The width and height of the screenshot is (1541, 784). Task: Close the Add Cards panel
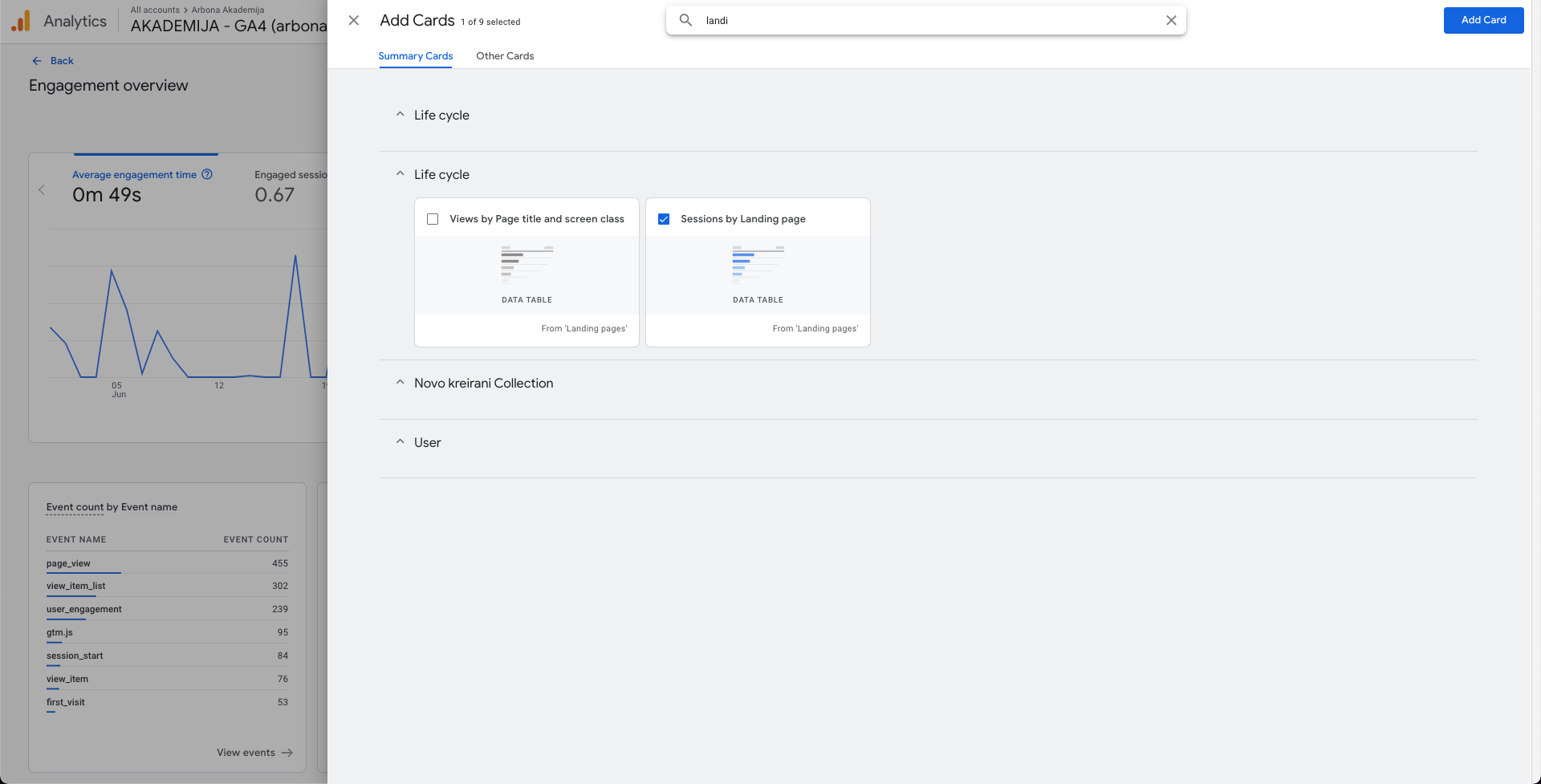354,20
